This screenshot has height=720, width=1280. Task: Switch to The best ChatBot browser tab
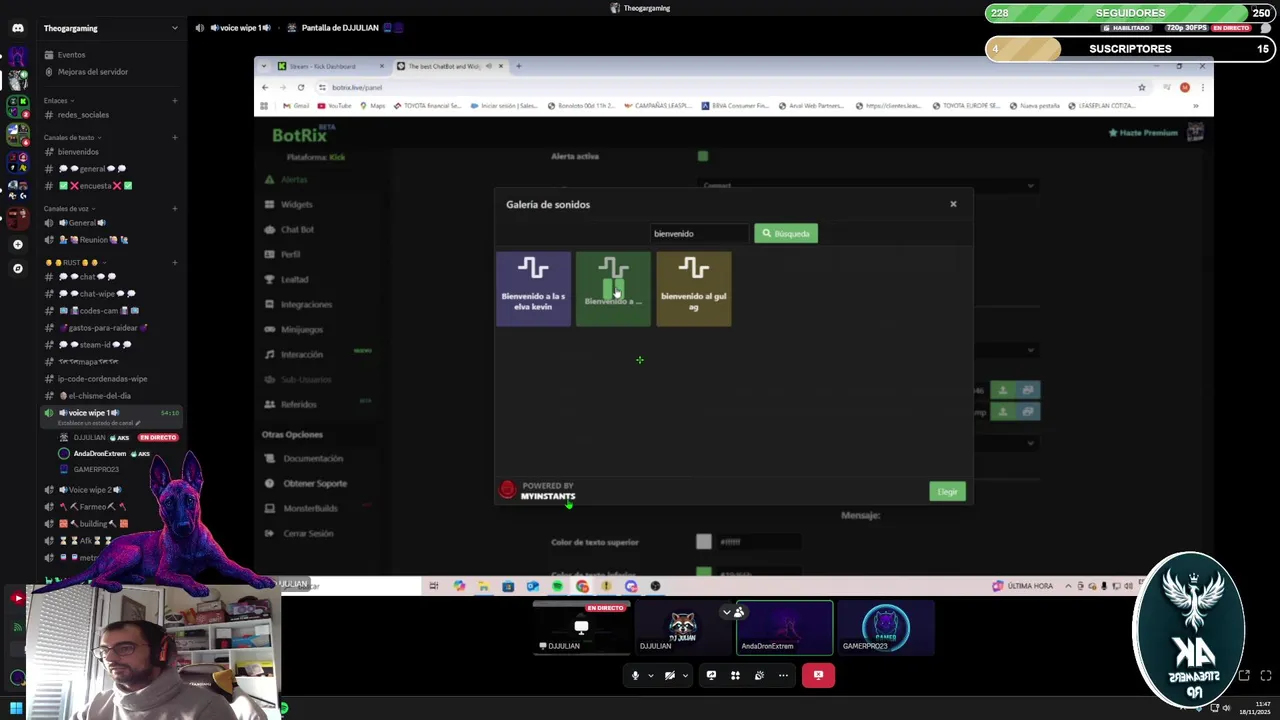450,66
